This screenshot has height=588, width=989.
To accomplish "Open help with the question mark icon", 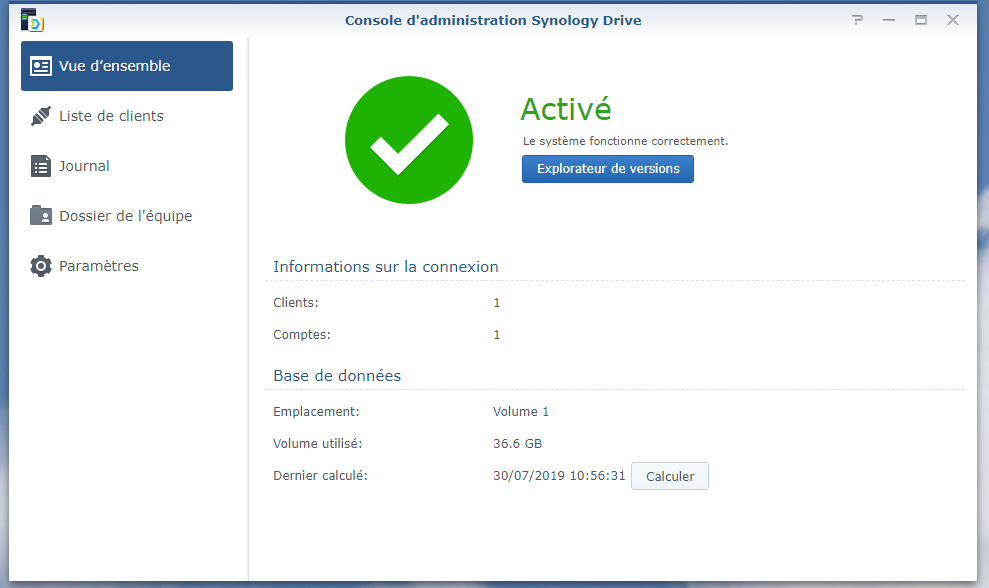I will 857,20.
